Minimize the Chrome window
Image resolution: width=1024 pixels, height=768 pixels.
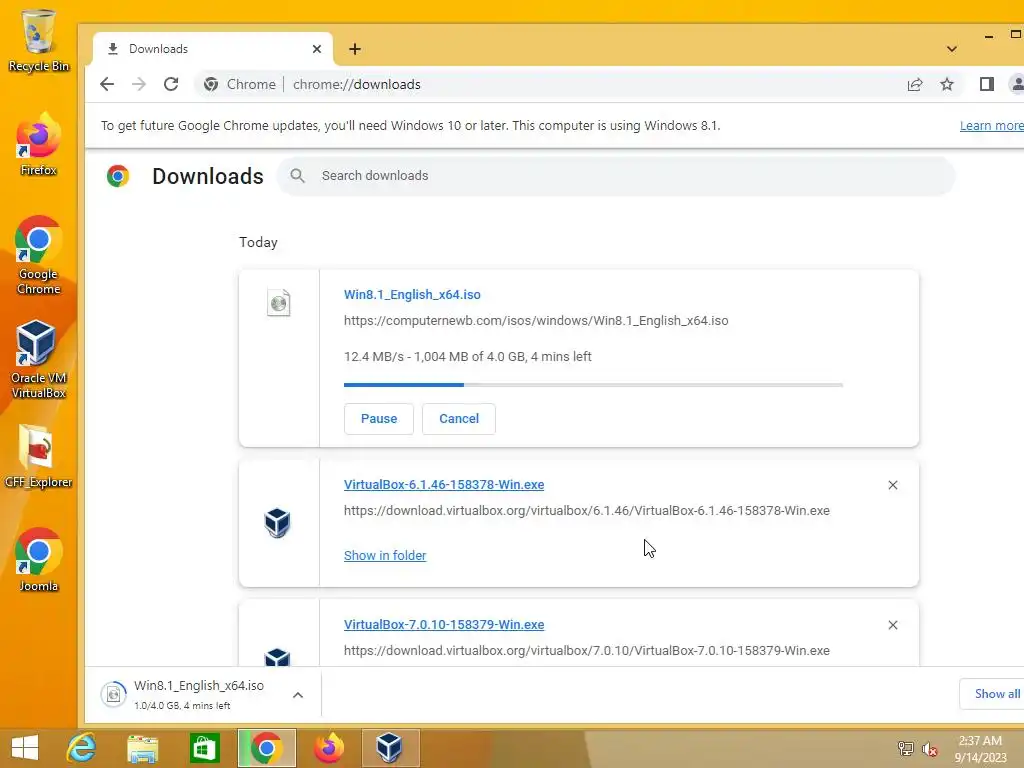(x=989, y=36)
